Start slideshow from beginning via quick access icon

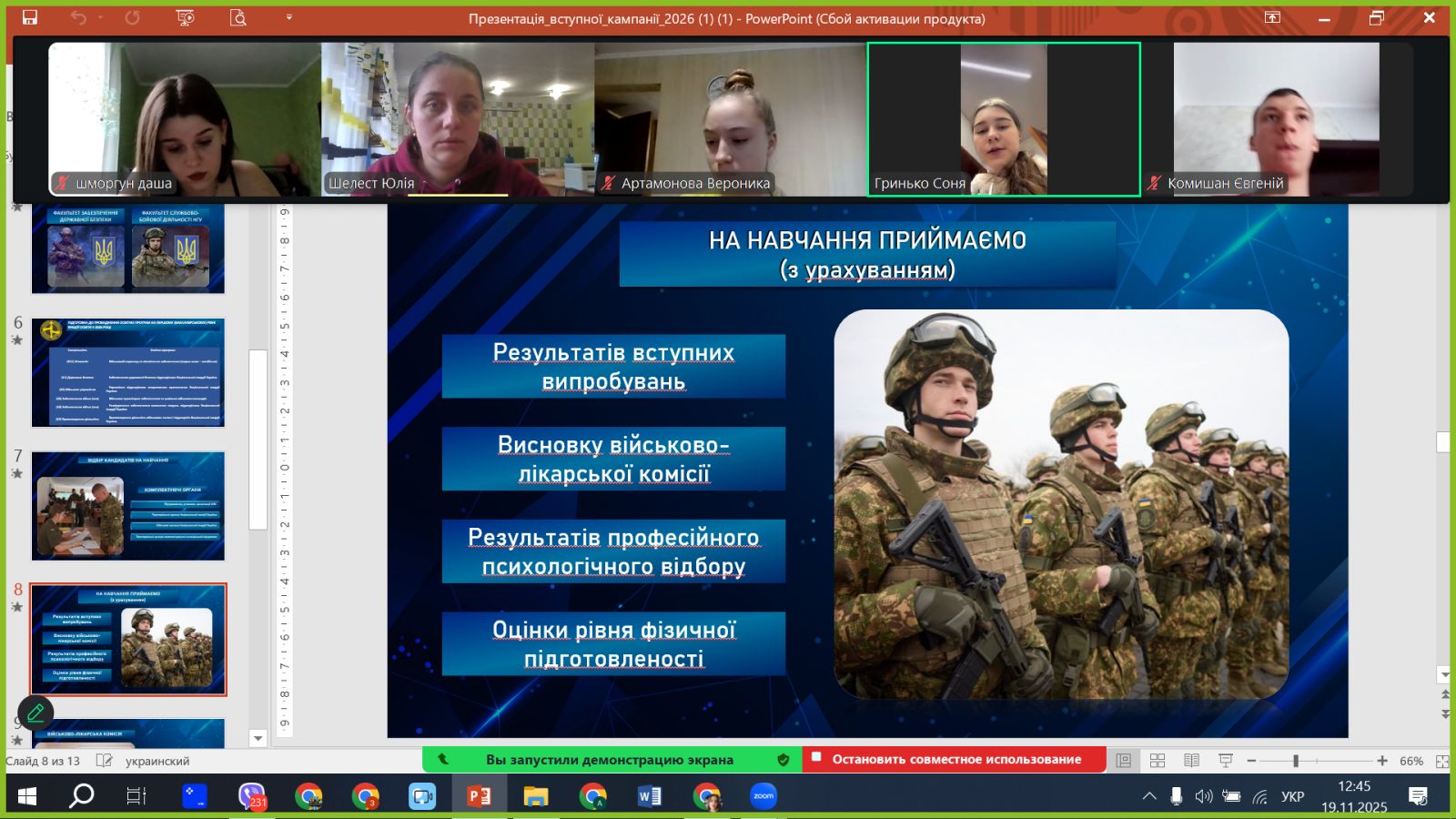[186, 17]
